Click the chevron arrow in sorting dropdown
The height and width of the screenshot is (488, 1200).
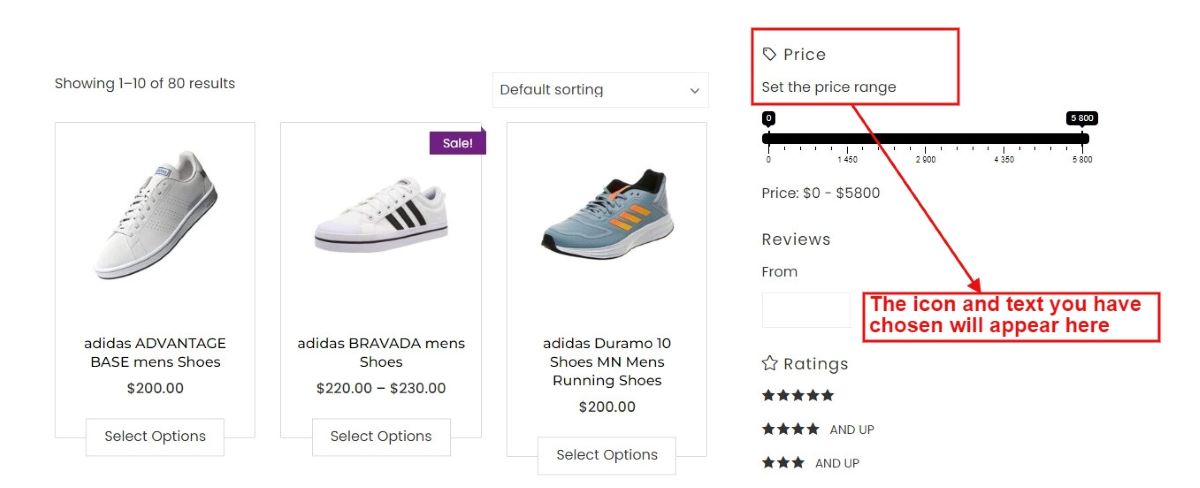695,91
